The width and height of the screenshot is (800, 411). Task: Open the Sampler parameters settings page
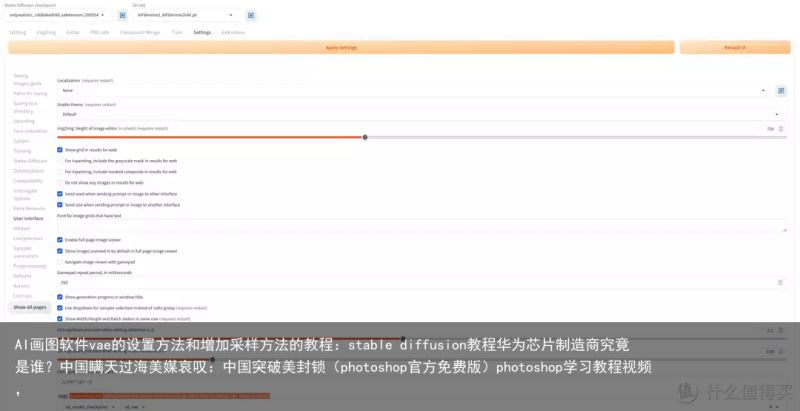point(26,252)
